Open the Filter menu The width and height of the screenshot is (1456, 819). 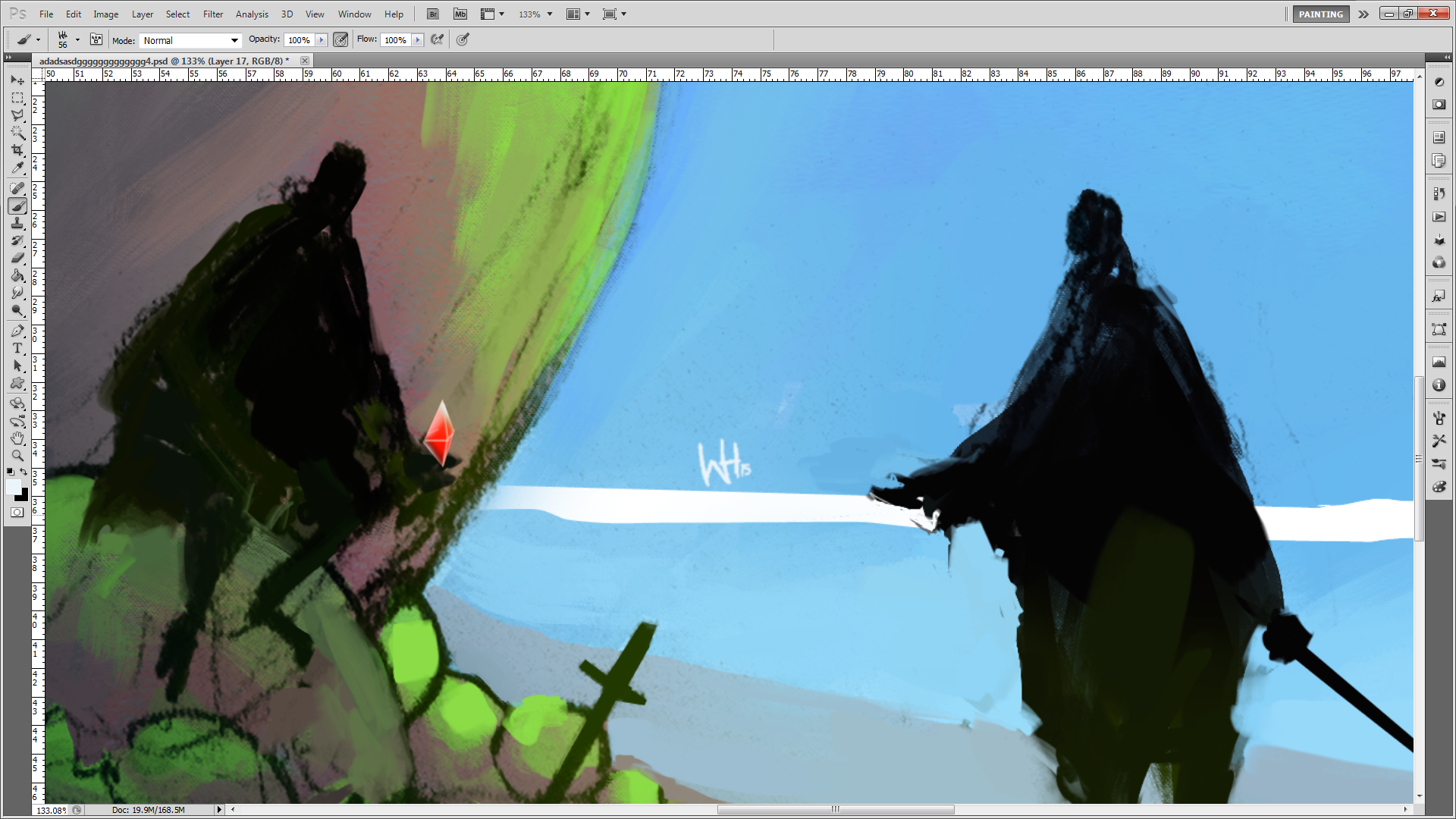point(213,14)
